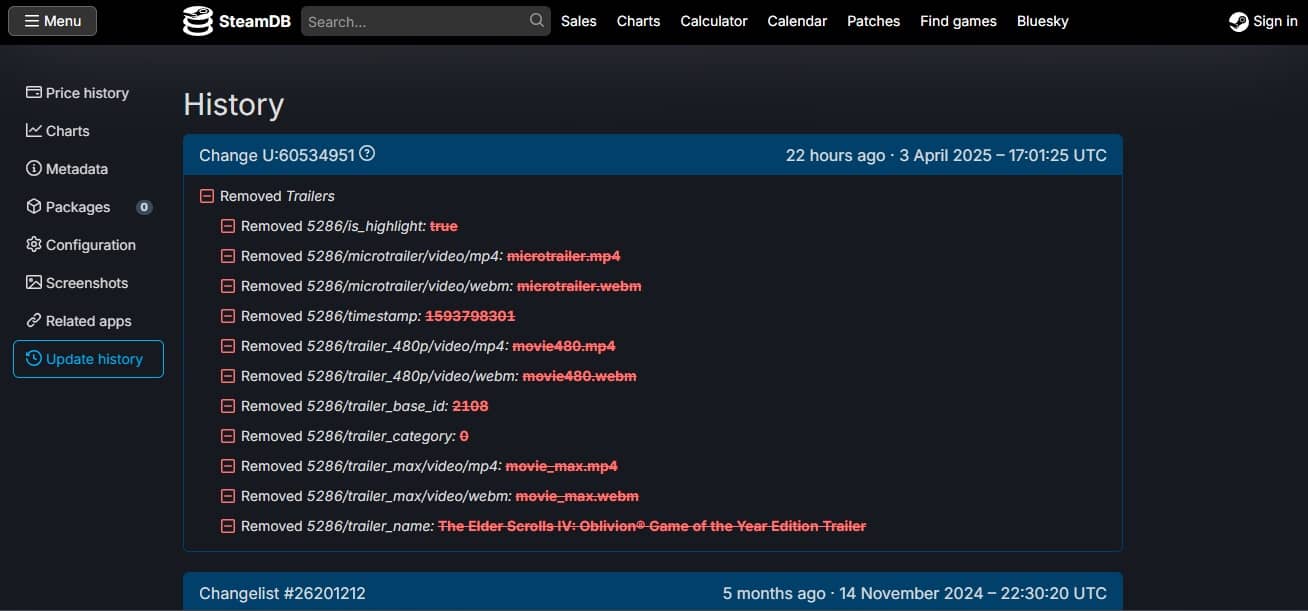This screenshot has height=611, width=1308.
Task: Open the Bluesky link
Action: [1042, 21]
